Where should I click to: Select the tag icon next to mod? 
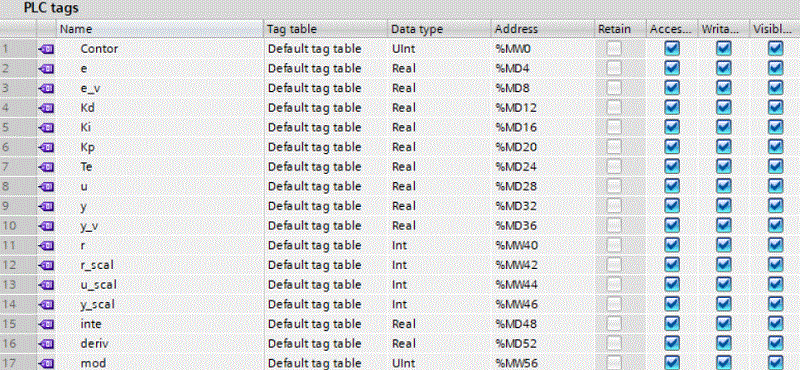point(46,363)
